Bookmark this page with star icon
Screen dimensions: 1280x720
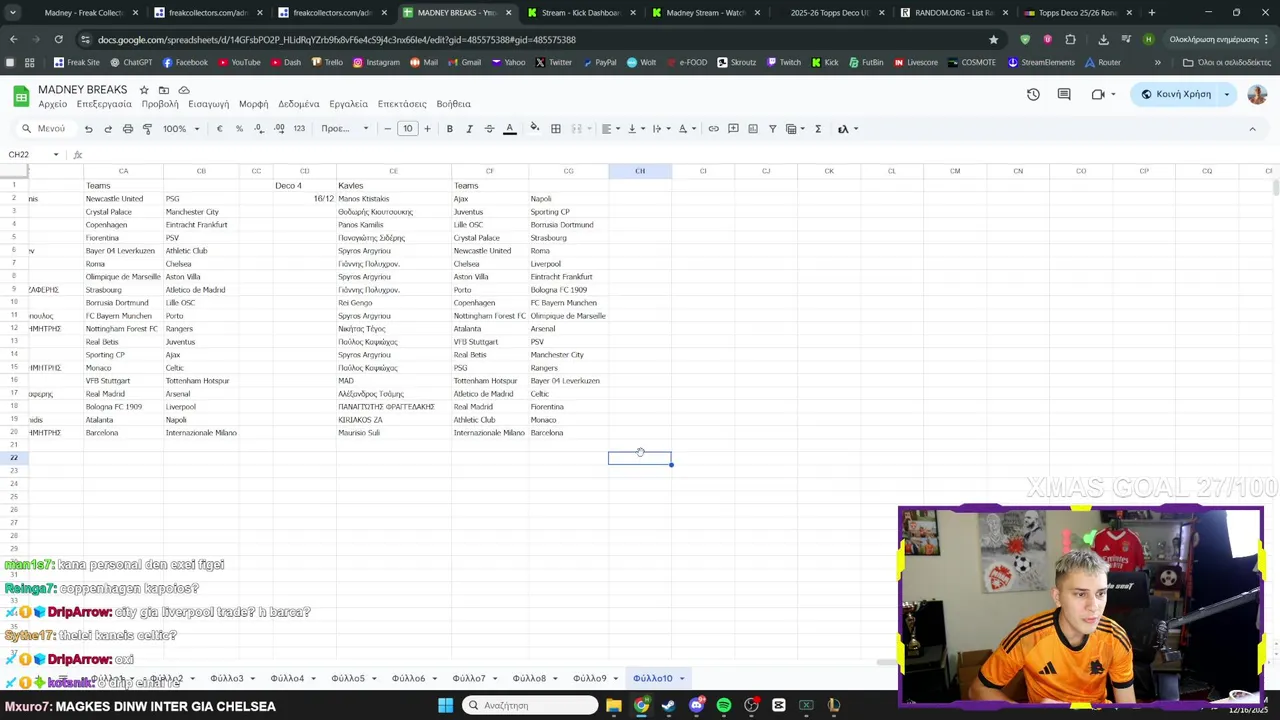pyautogui.click(x=993, y=39)
